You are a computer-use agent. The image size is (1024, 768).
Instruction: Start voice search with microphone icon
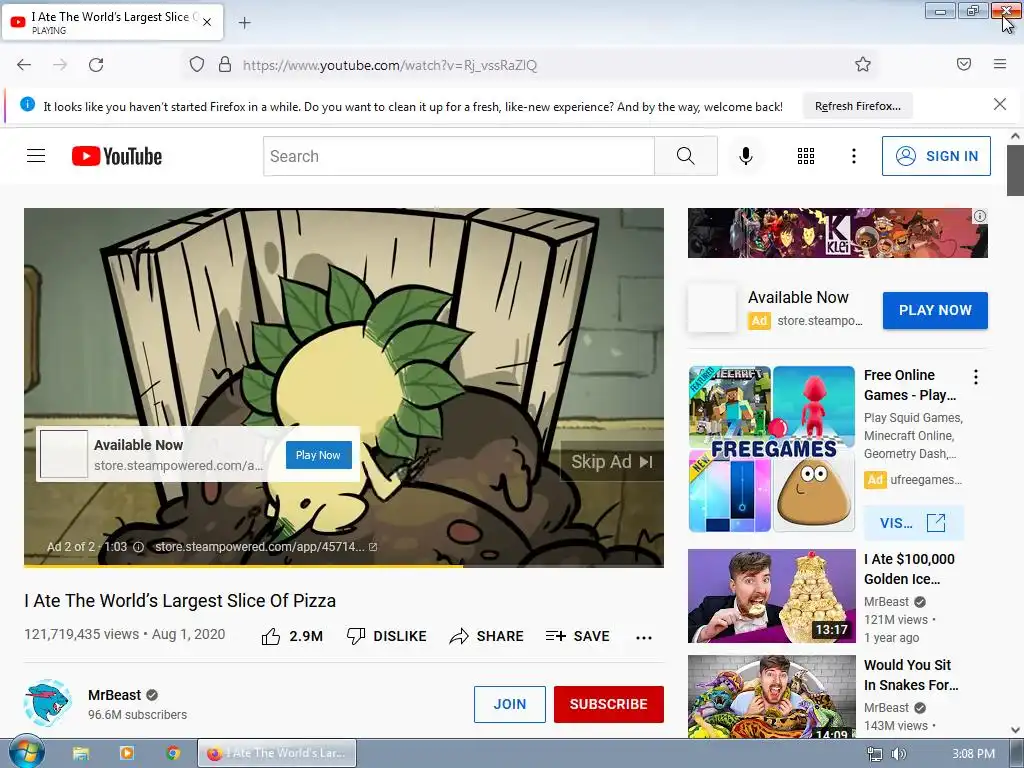[x=746, y=156]
